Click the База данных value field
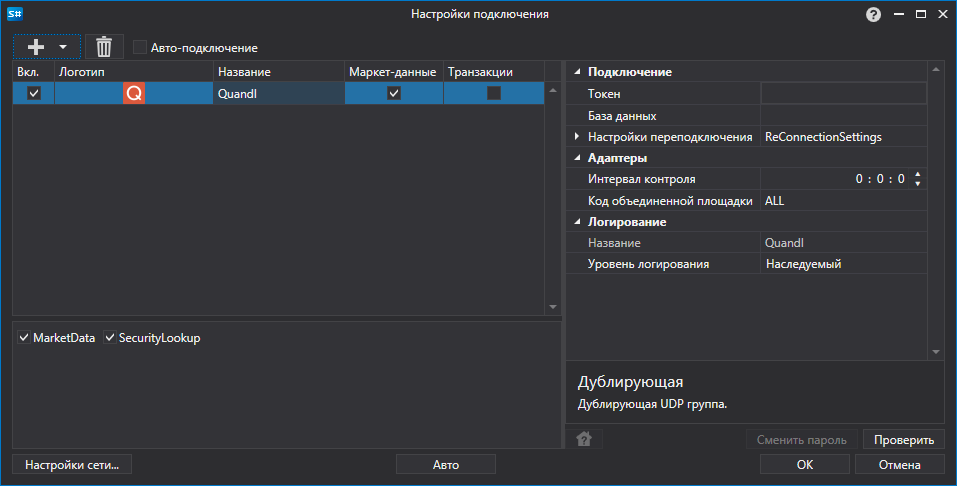Viewport: 957px width, 486px height. pos(843,115)
